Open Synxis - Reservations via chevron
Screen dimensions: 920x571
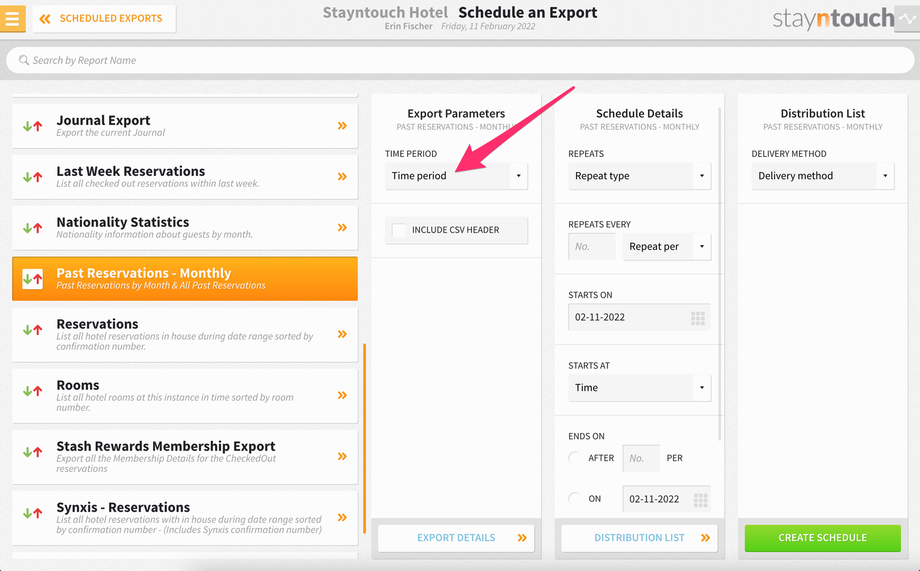(342, 518)
